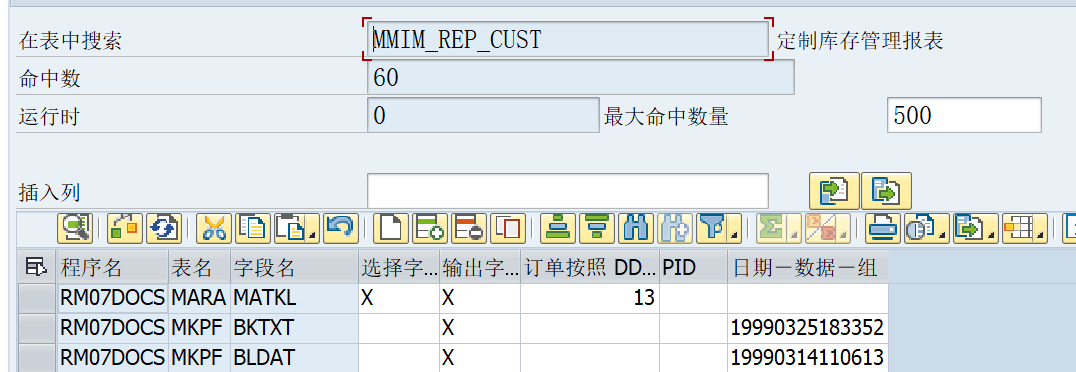
Task: Click the 订单按照 DD... column header
Action: [x=589, y=268]
